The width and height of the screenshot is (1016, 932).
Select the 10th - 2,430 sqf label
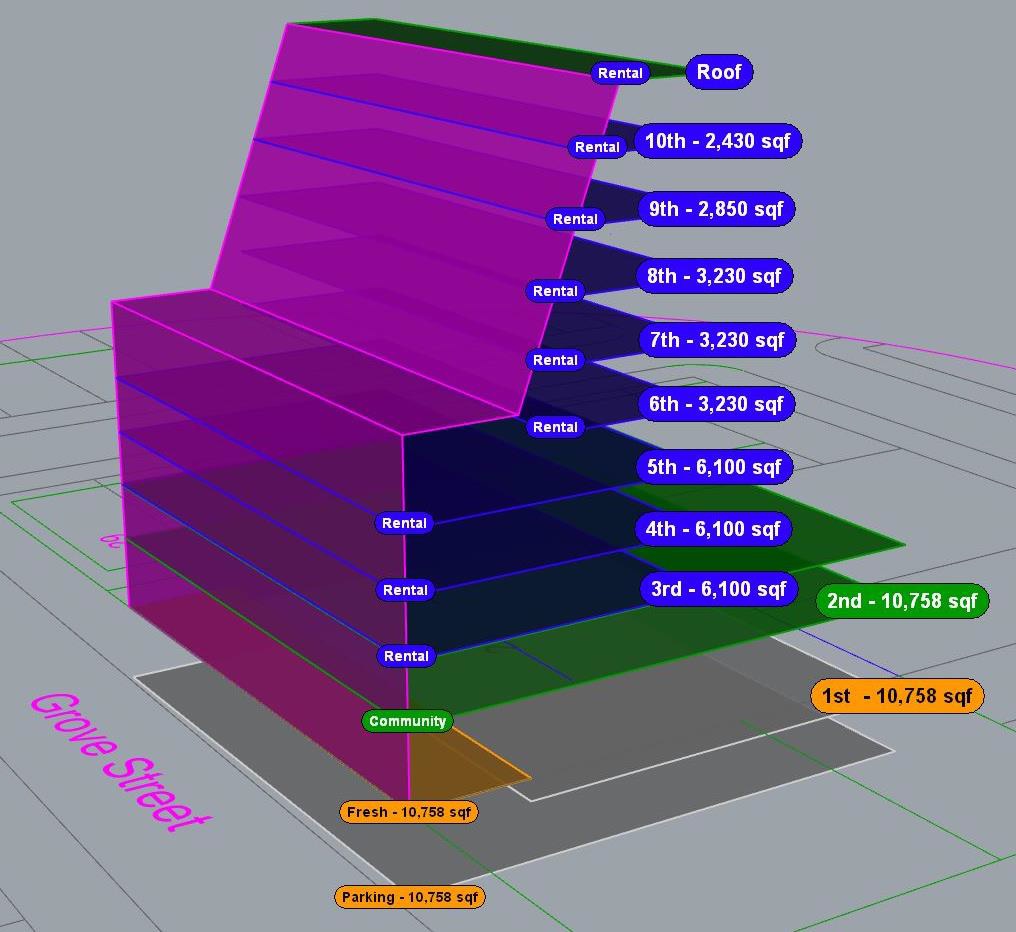pyautogui.click(x=717, y=141)
